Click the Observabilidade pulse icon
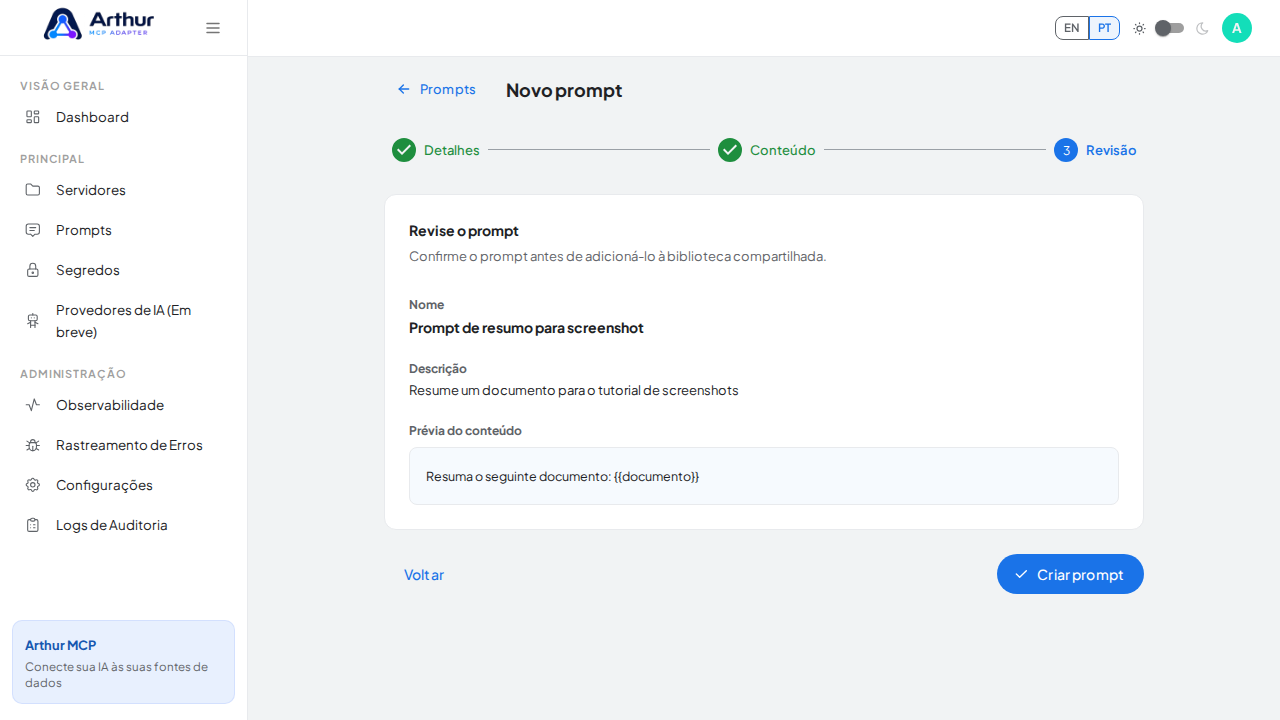The image size is (1280, 720). pyautogui.click(x=33, y=405)
